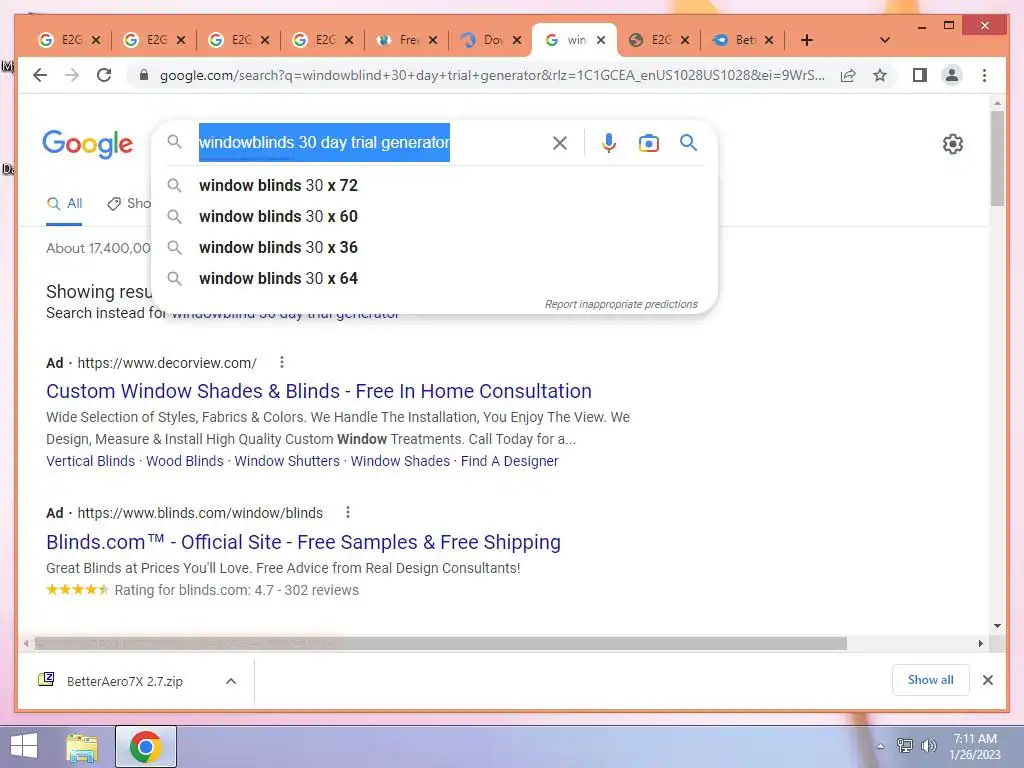
Task: Submit search with blue magnifier icon
Action: [x=688, y=142]
